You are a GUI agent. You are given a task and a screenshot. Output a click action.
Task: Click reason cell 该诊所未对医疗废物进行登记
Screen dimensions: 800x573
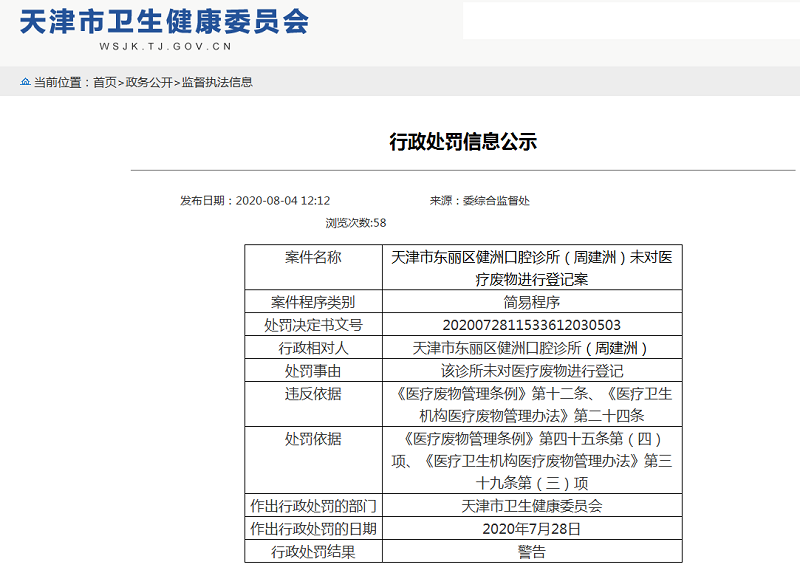pyautogui.click(x=532, y=370)
